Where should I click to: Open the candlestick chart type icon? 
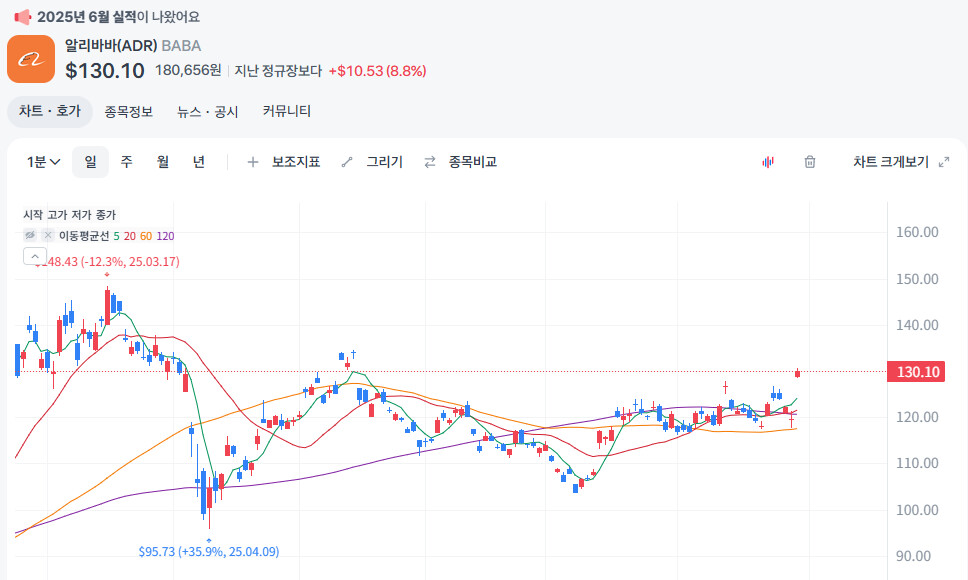[x=768, y=162]
